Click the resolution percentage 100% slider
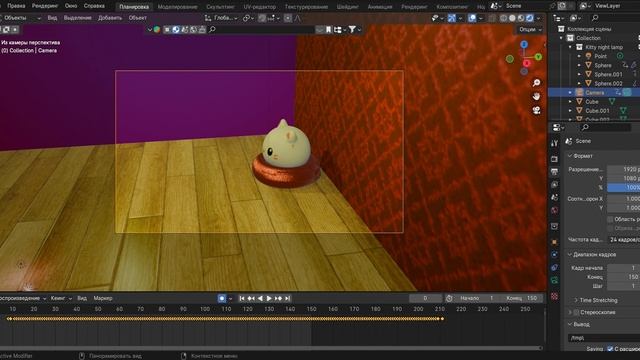The height and width of the screenshot is (360, 640). point(624,187)
